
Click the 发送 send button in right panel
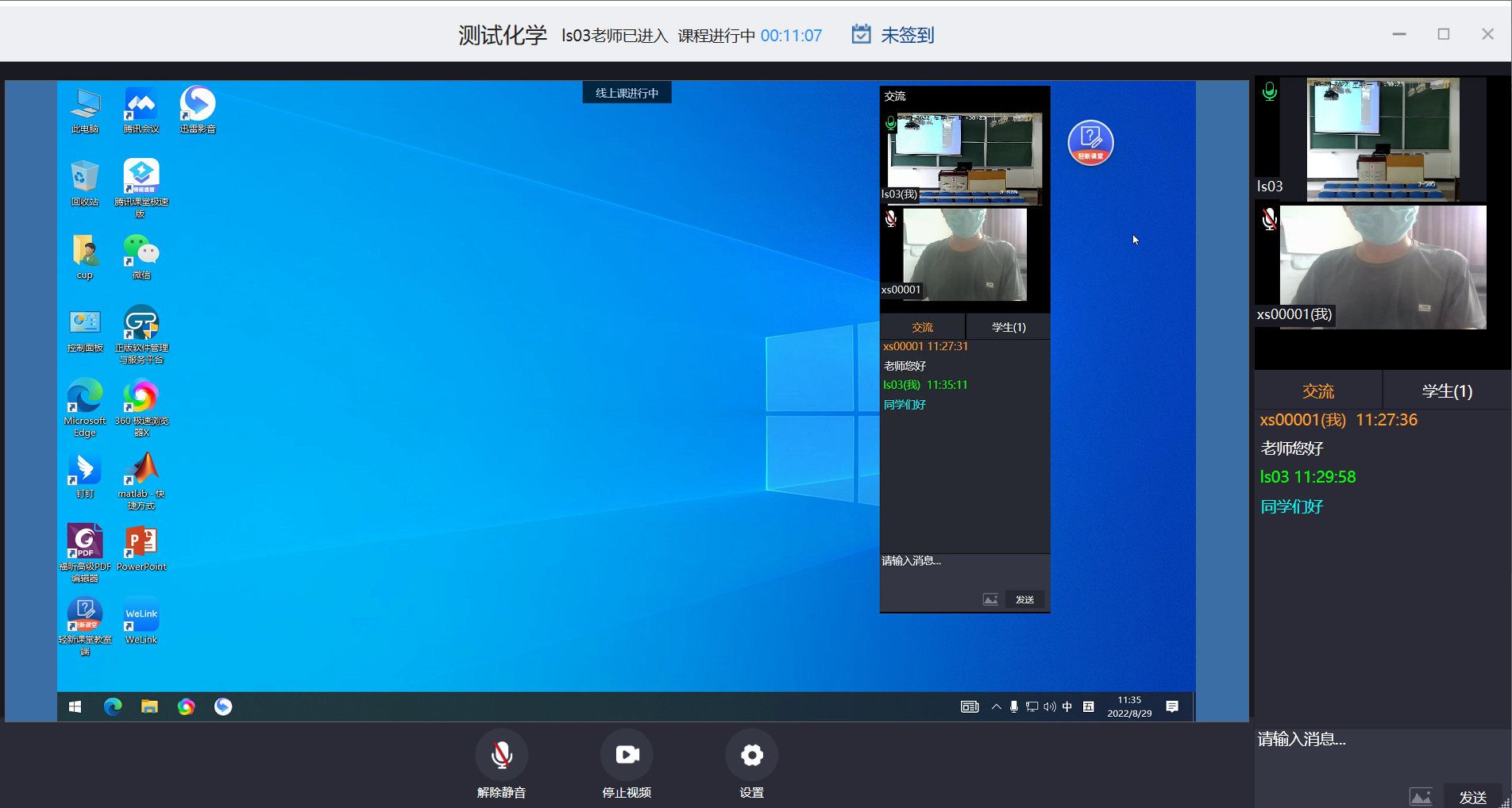tap(1472, 797)
